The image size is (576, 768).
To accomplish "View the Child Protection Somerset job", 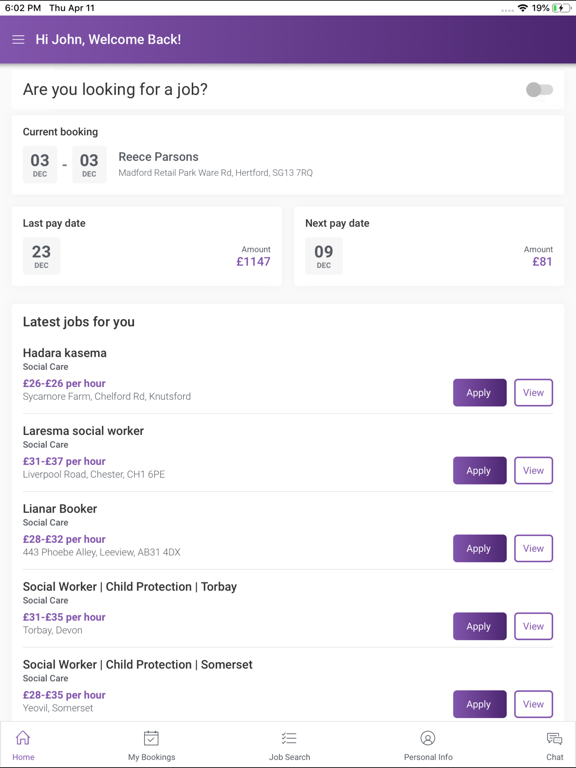I will (533, 704).
